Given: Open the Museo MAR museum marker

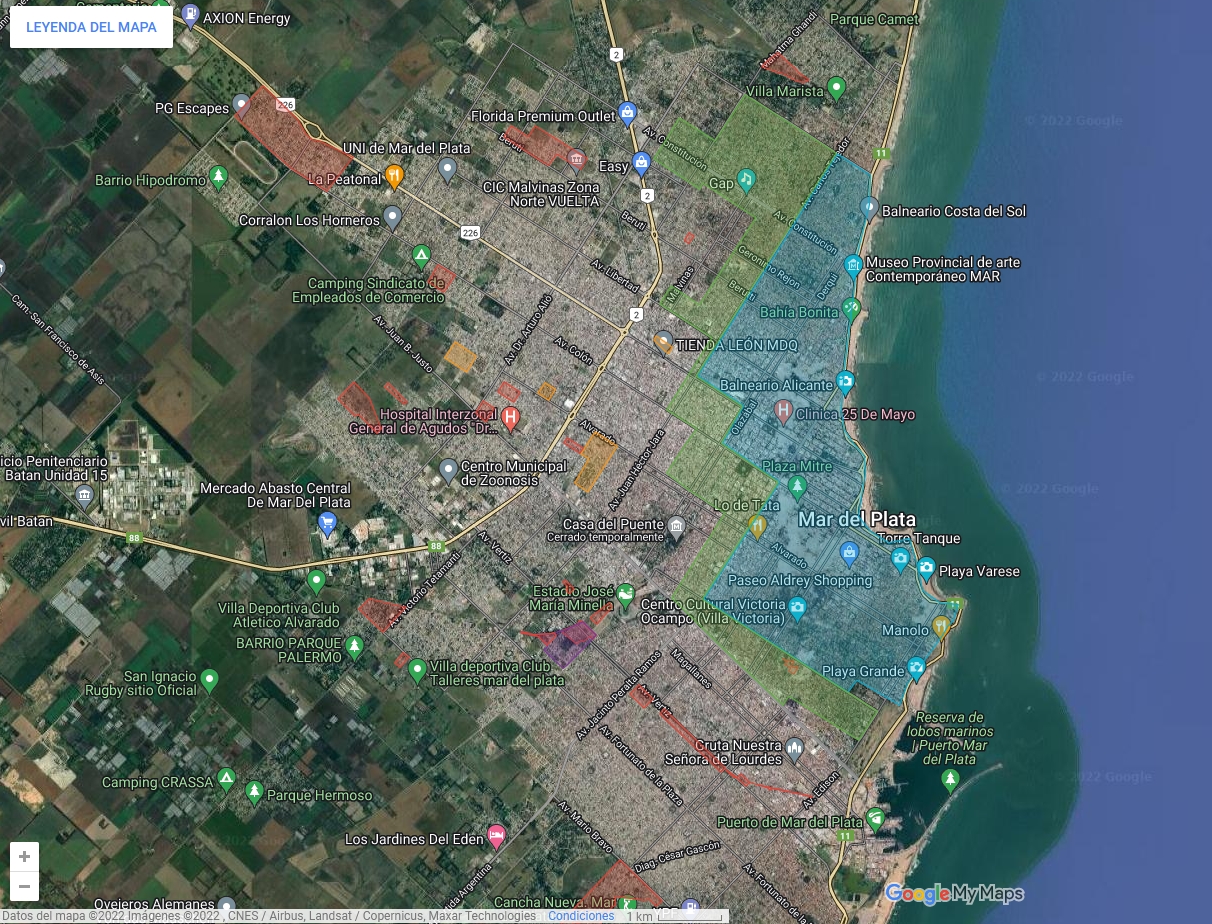Looking at the screenshot, I should pos(853,266).
